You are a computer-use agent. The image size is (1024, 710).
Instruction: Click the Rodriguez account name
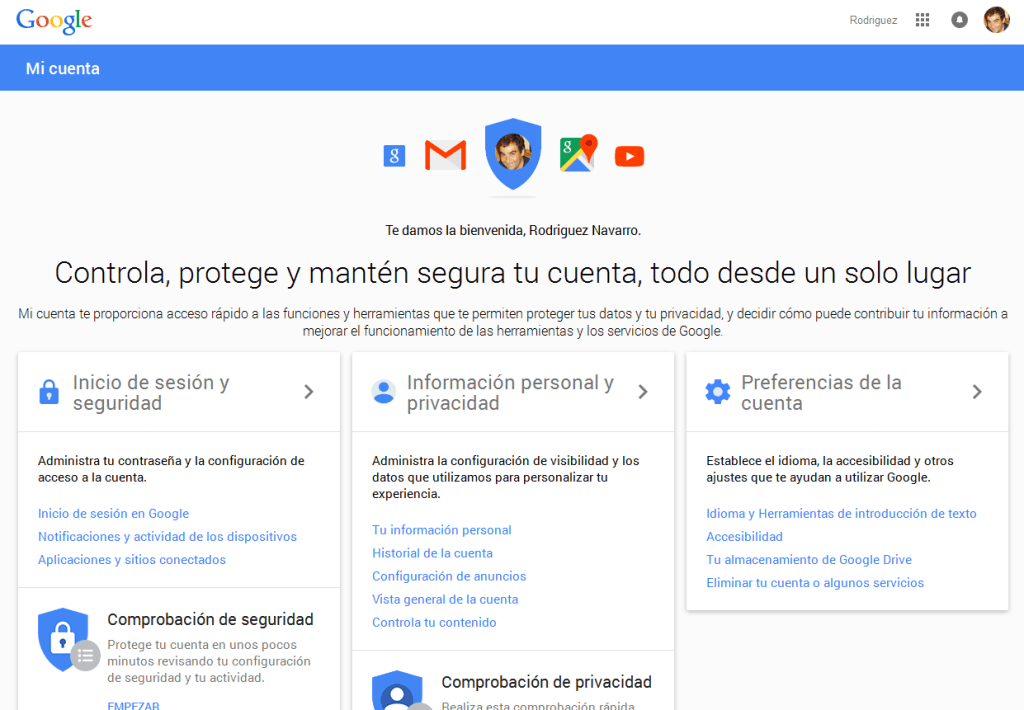click(x=872, y=19)
